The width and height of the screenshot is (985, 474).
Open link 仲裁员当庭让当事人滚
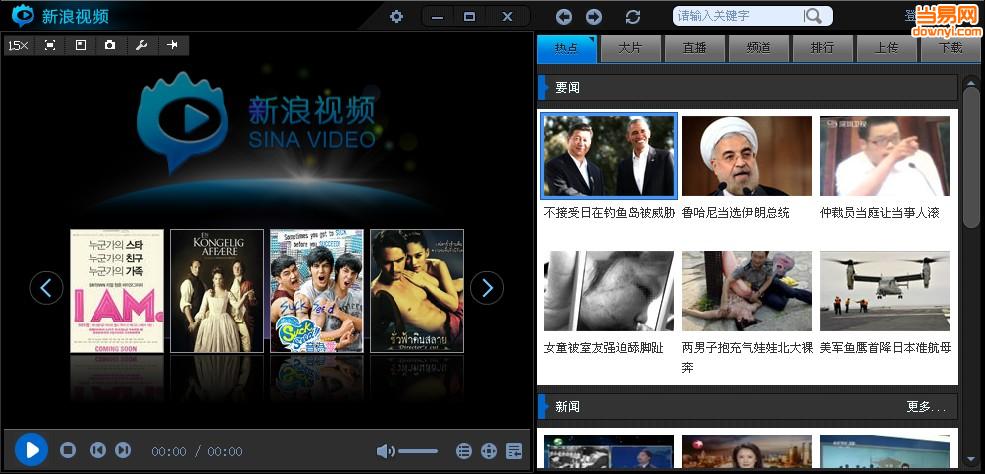(x=879, y=213)
